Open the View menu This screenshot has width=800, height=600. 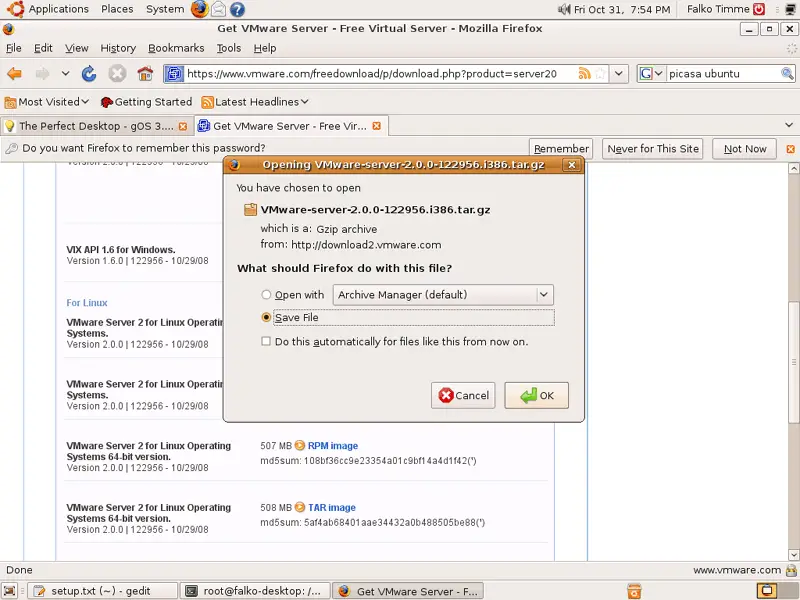(x=77, y=48)
